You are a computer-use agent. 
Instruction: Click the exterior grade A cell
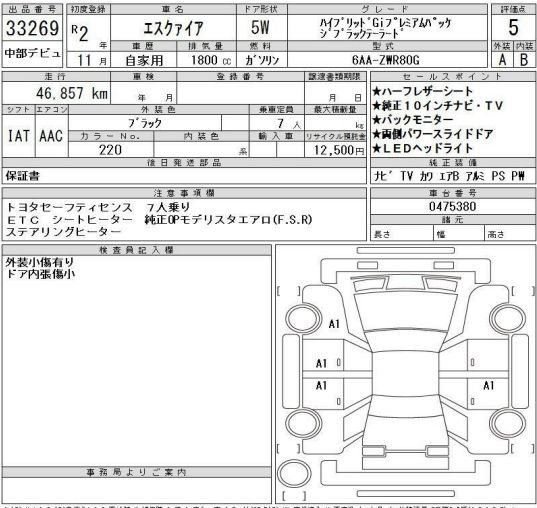point(502,60)
